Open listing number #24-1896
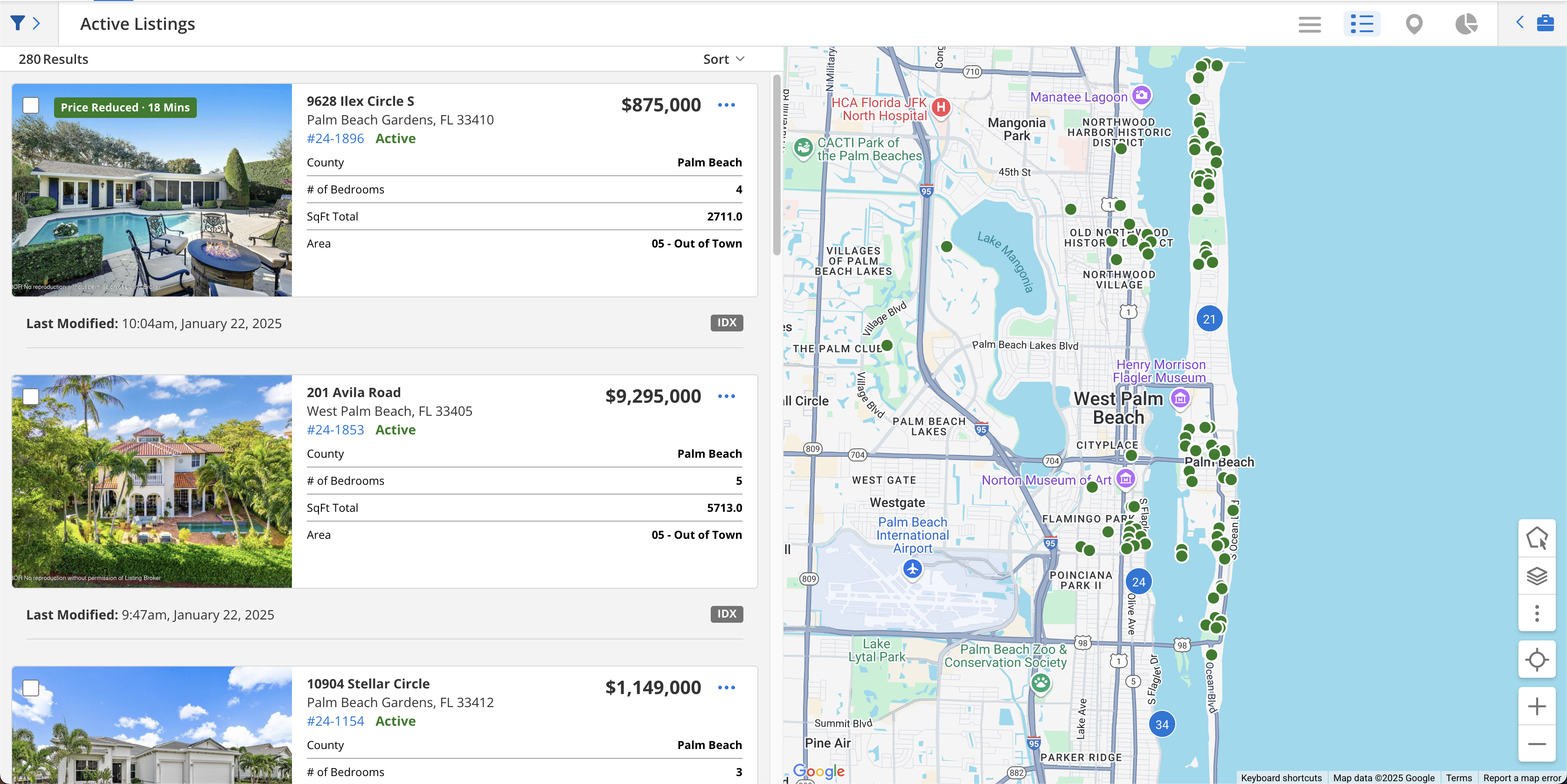The height and width of the screenshot is (784, 1567). [335, 138]
